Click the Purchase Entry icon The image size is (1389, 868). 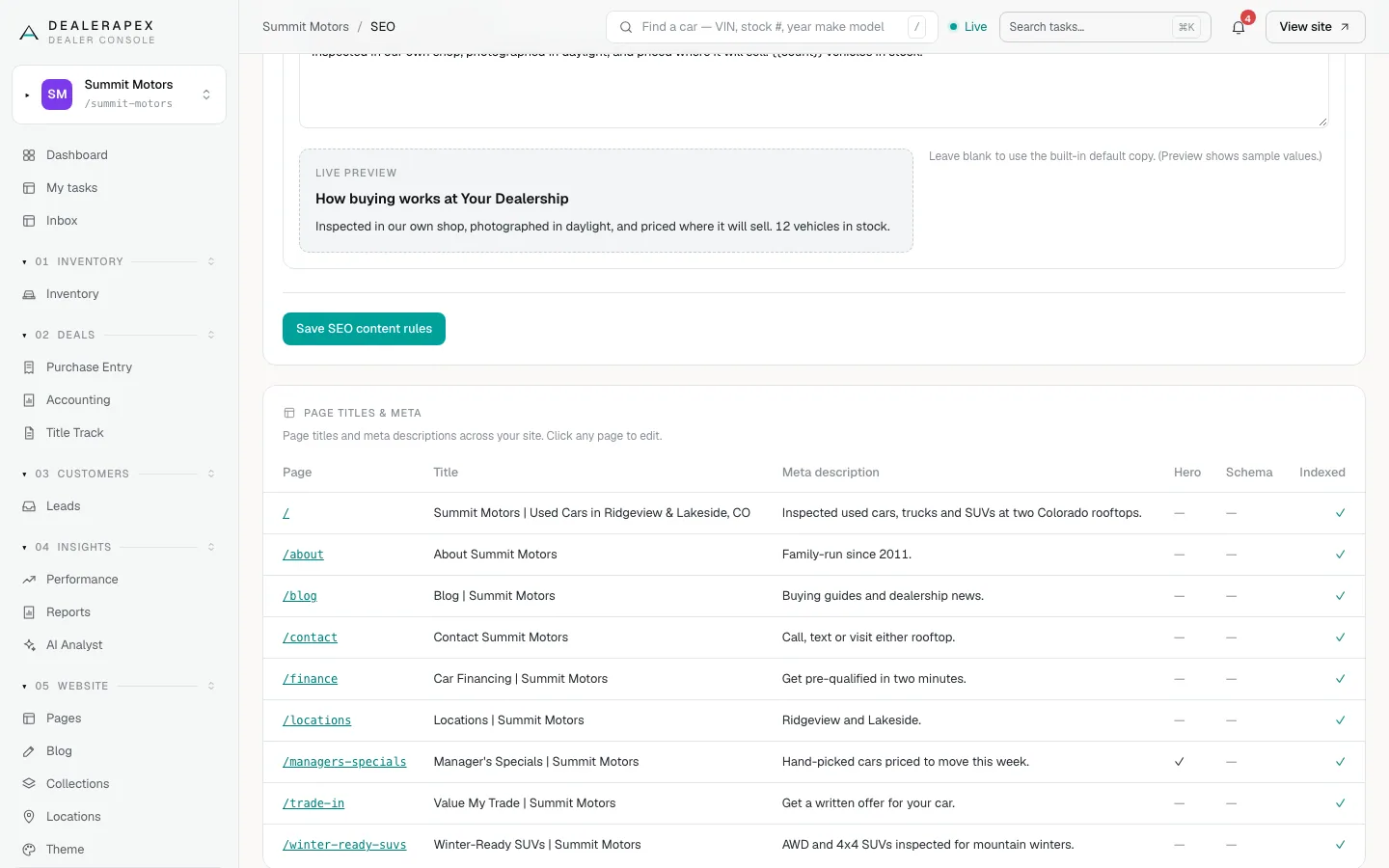point(29,367)
